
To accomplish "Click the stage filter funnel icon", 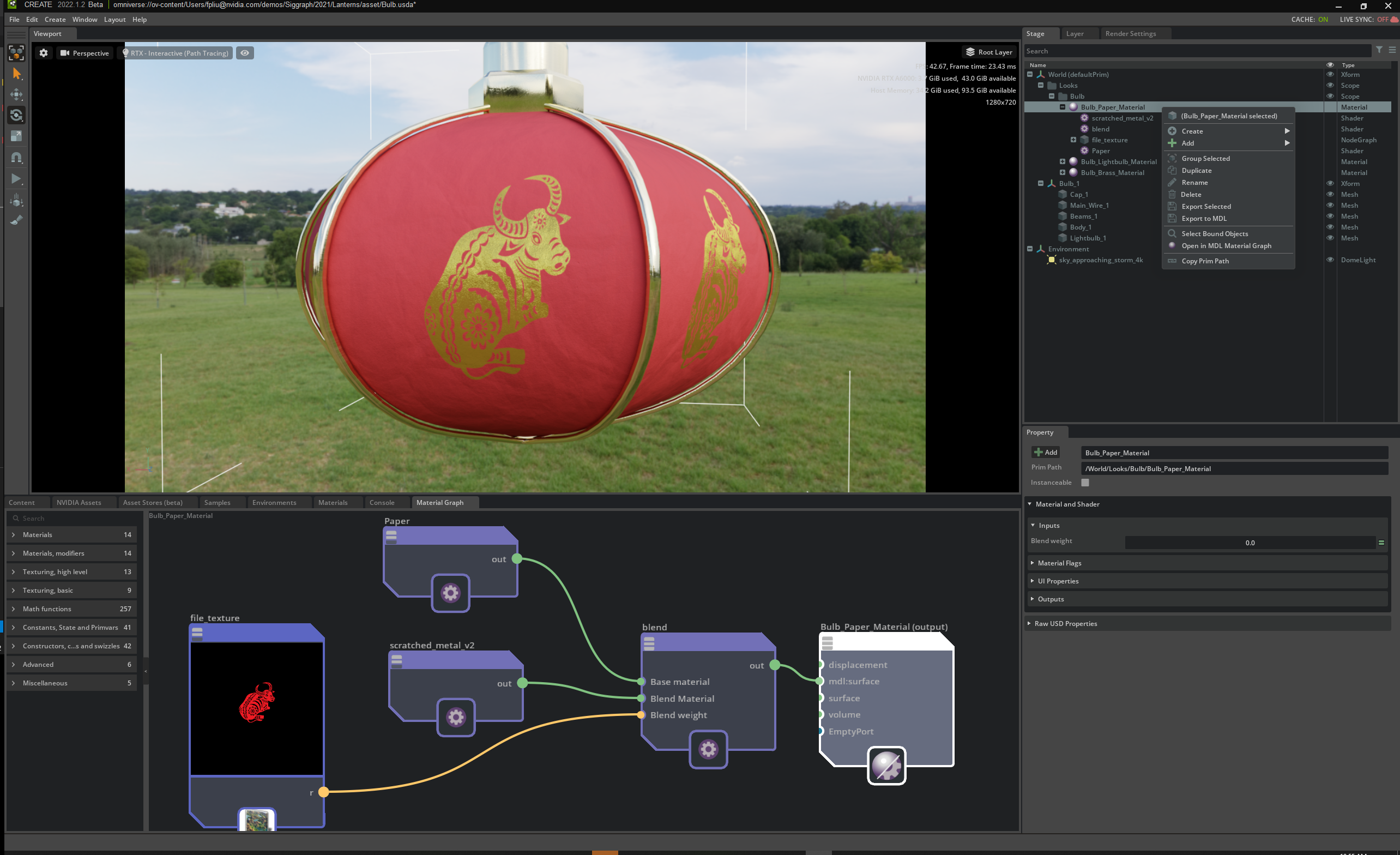I will pyautogui.click(x=1379, y=50).
